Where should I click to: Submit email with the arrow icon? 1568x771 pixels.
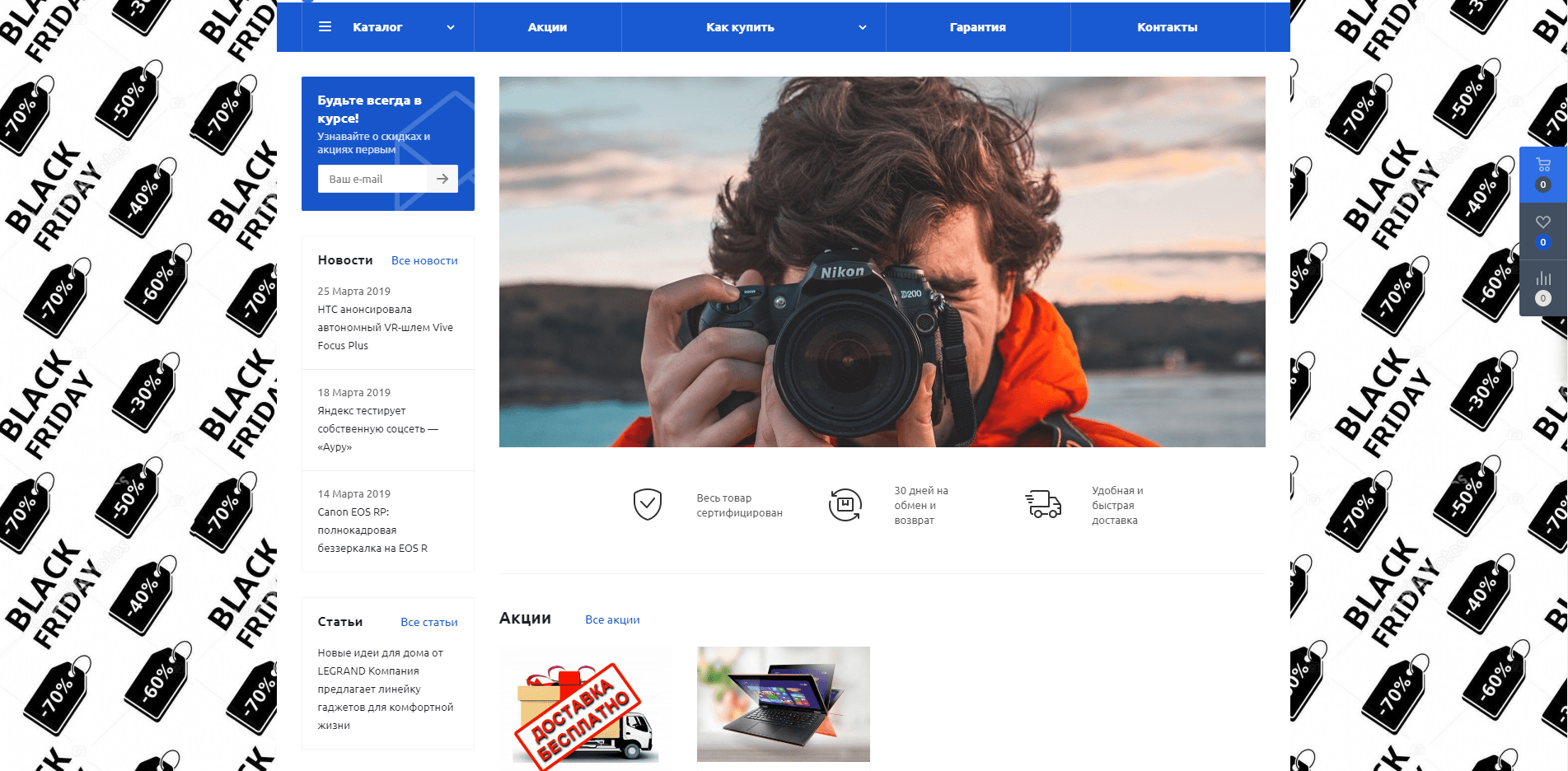pos(442,179)
